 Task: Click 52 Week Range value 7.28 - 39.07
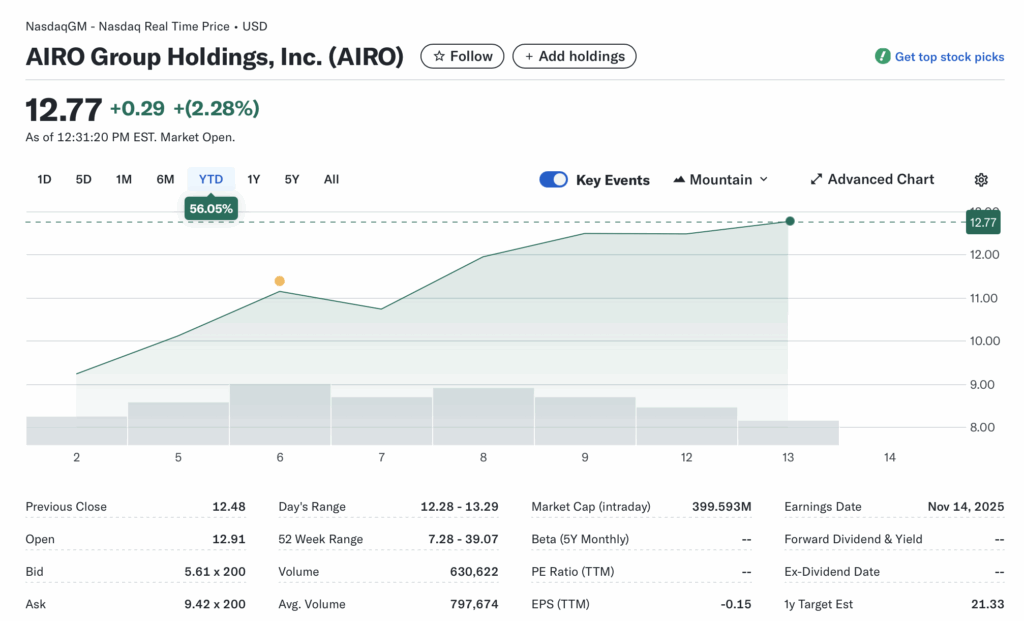[x=463, y=539]
